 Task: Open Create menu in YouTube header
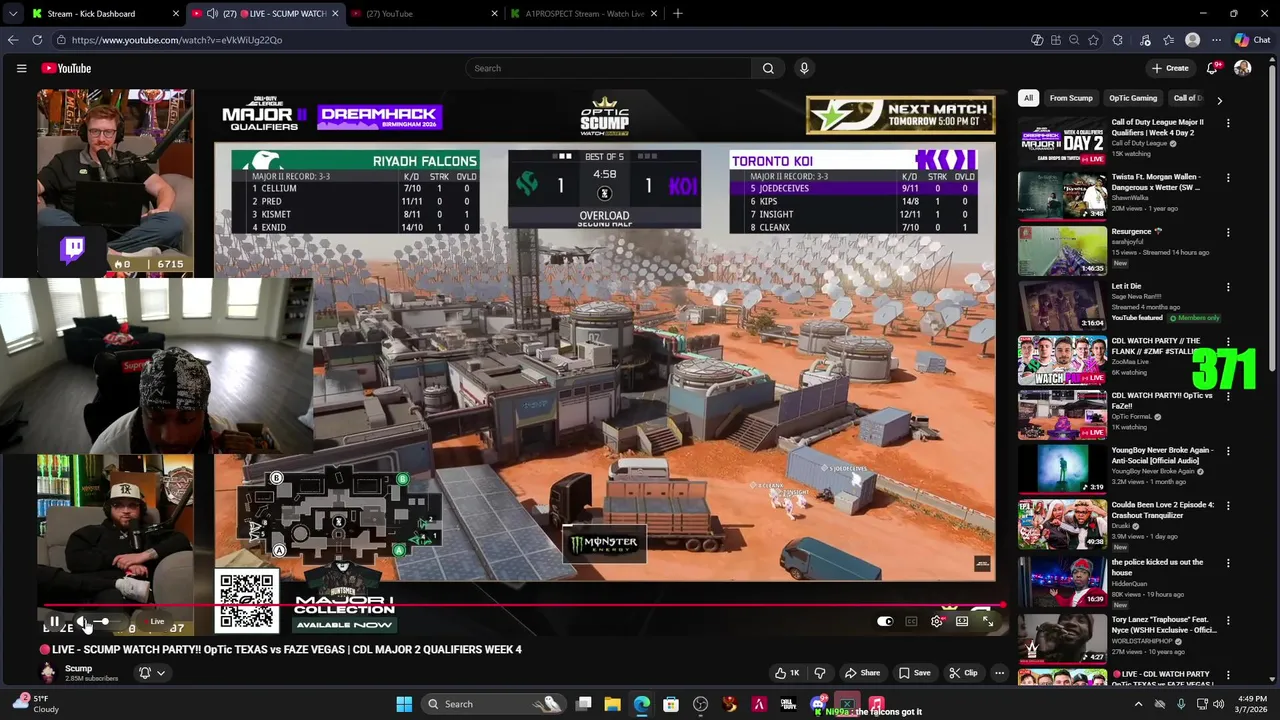tap(1170, 68)
